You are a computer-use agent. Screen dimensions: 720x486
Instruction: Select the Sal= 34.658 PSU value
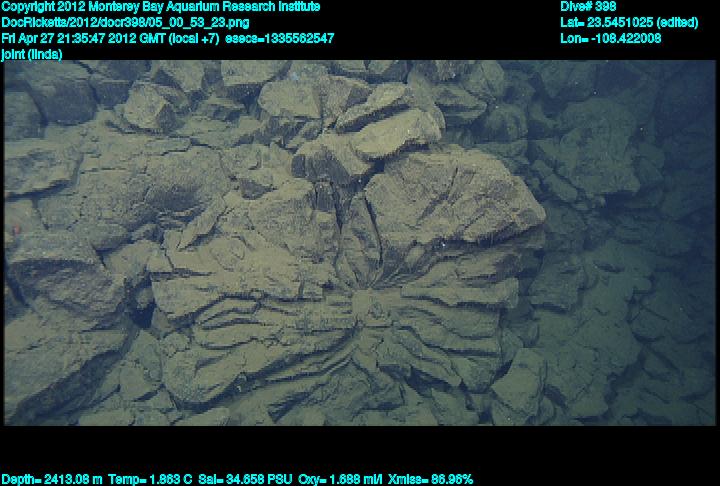tap(245, 480)
